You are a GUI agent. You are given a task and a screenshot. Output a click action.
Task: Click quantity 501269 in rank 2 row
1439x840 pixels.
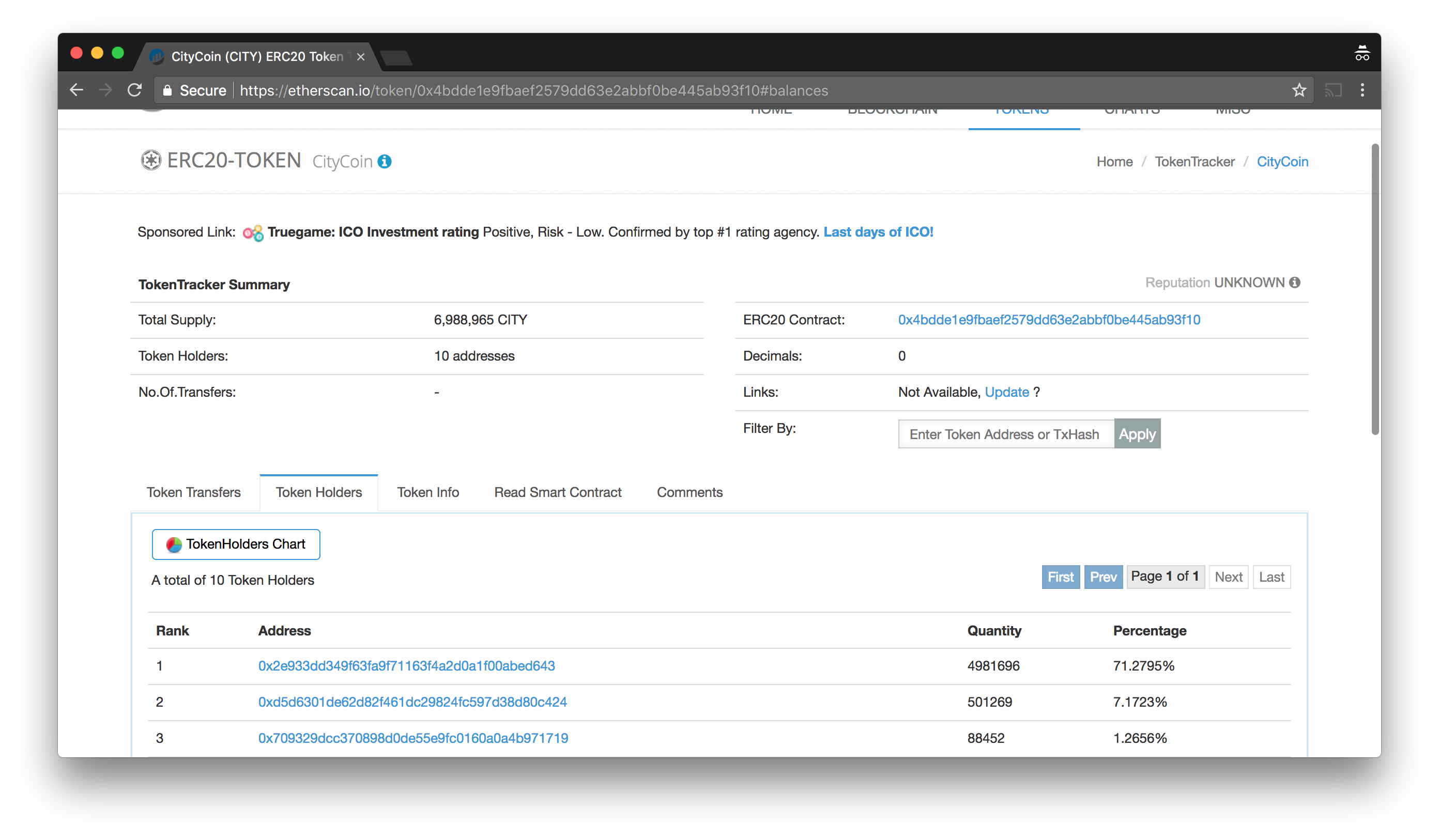(x=989, y=702)
